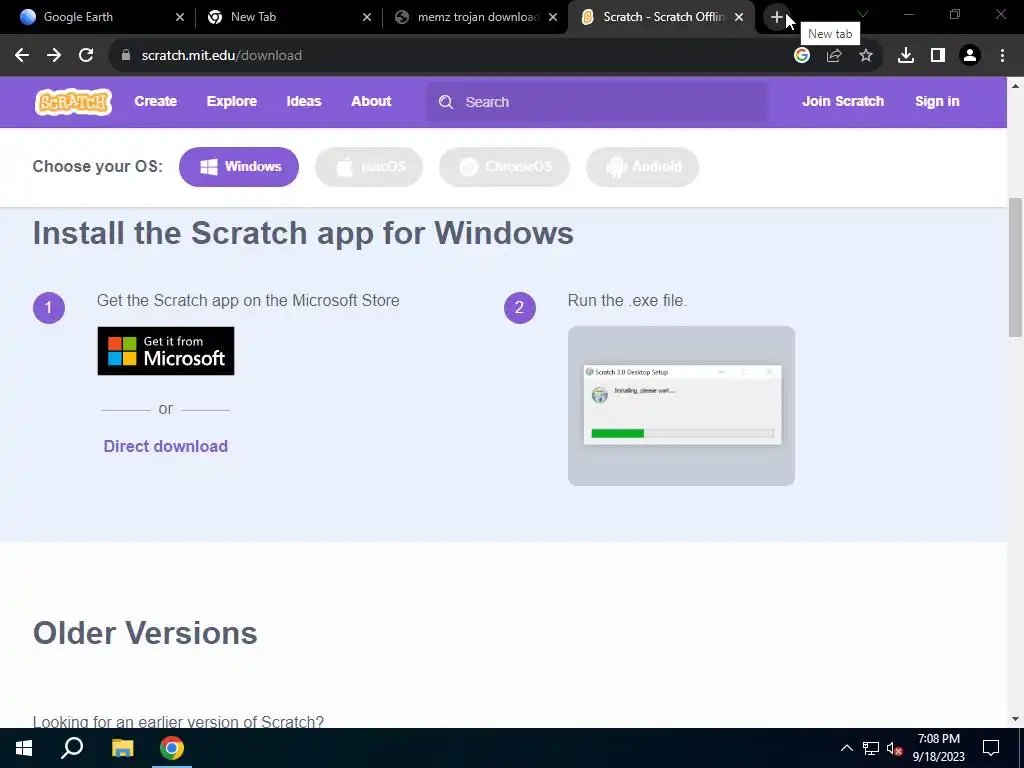Screen dimensions: 1024x768
Task: Open File Explorer from taskbar
Action: (122, 748)
